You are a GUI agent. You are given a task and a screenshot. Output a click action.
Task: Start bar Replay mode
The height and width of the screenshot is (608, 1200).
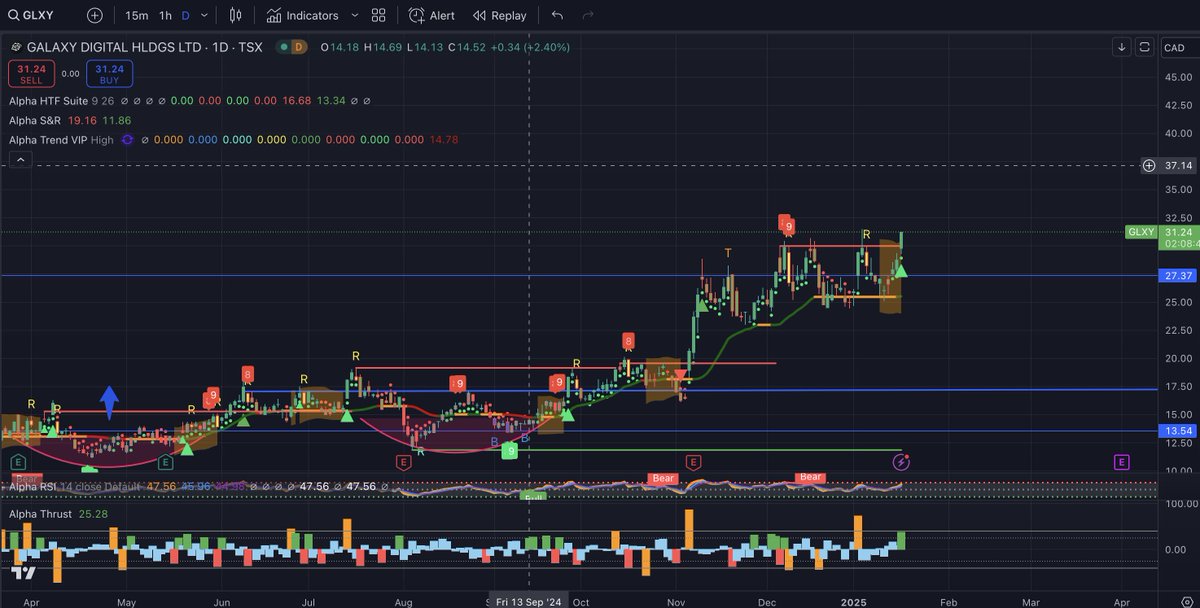499,15
